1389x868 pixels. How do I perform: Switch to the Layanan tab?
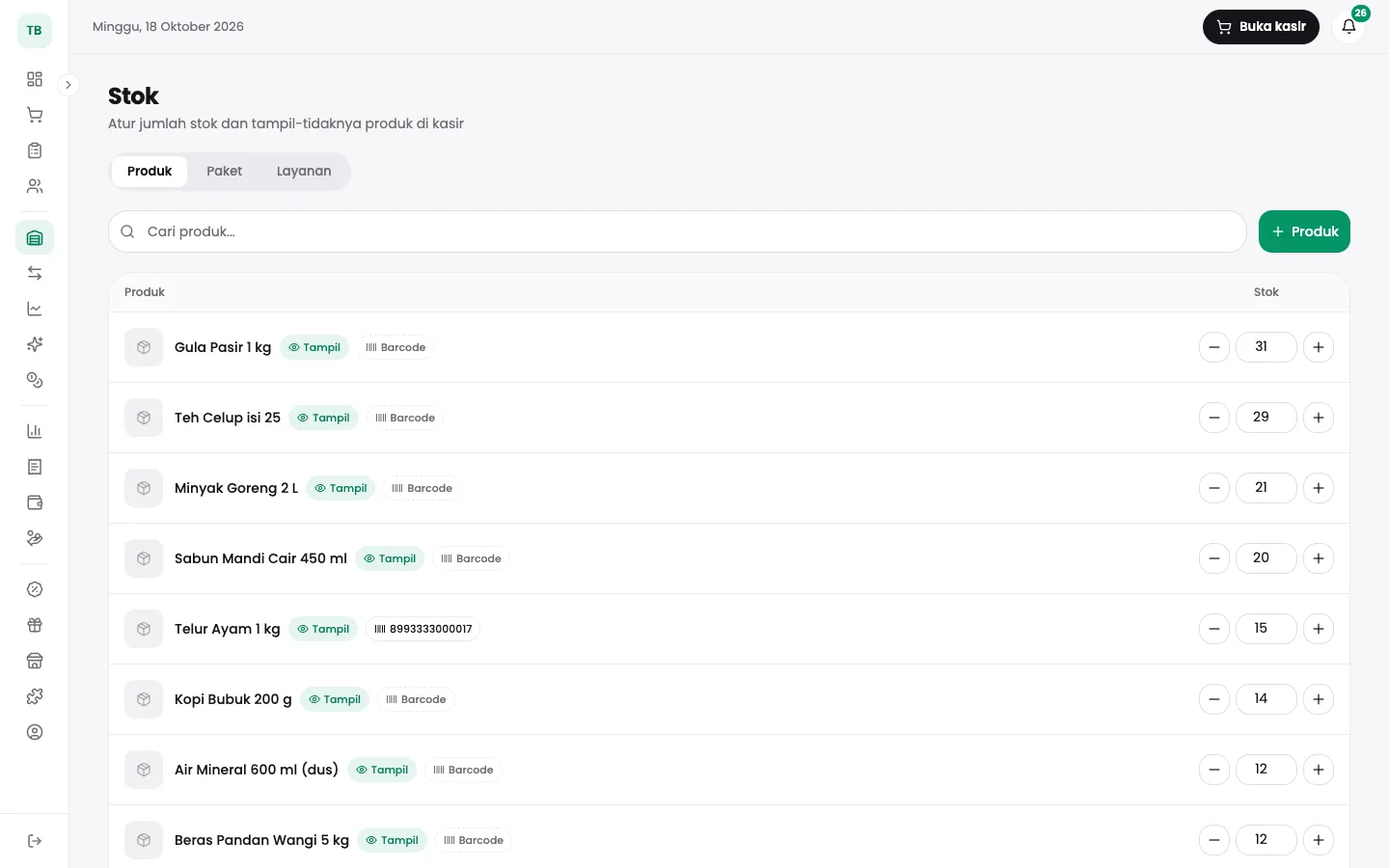point(304,172)
